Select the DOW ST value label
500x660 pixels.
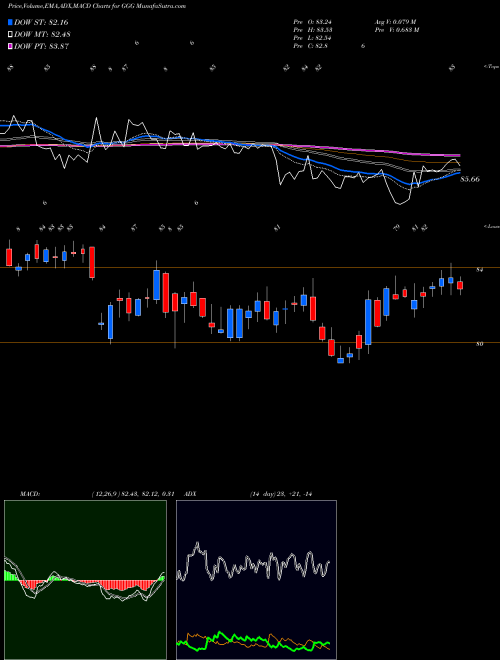[x=41, y=22]
